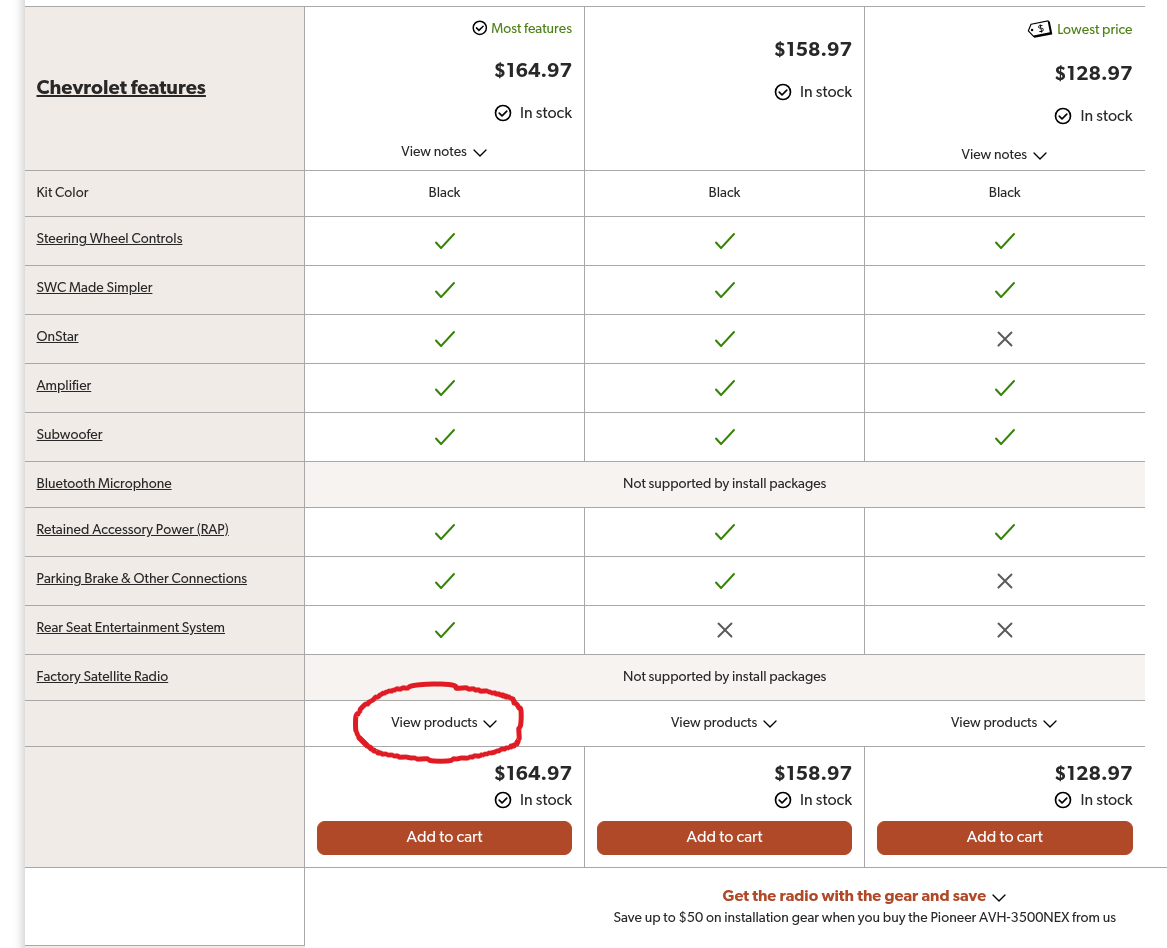This screenshot has height=948, width=1167.
Task: Expand View products for $128.97 package
Action: [x=1003, y=723]
